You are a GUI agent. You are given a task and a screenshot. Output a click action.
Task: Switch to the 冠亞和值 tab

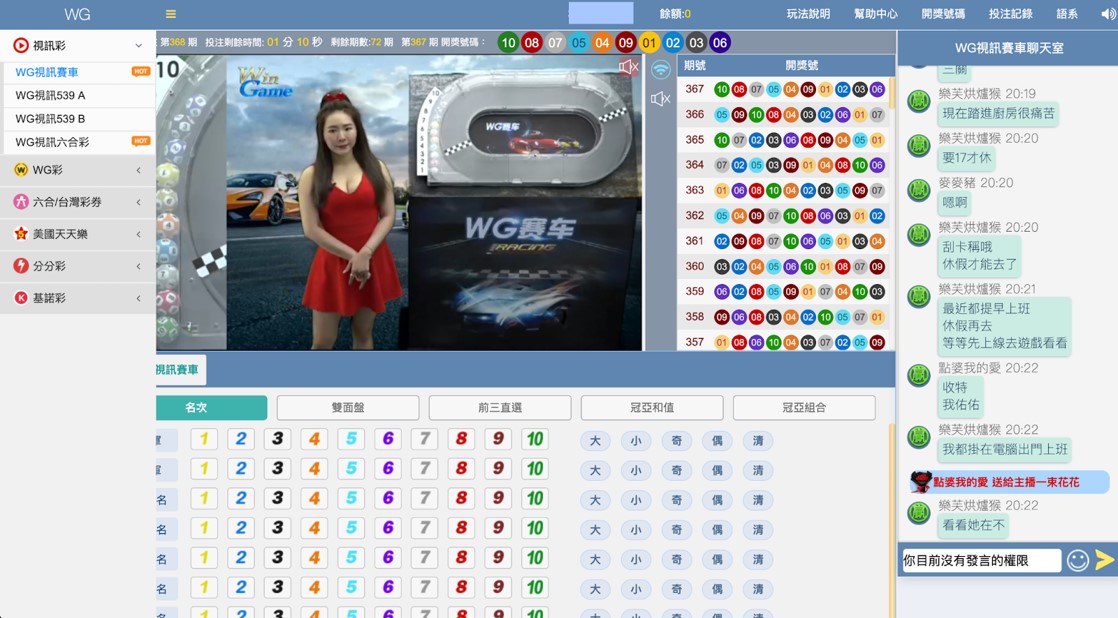click(652, 408)
